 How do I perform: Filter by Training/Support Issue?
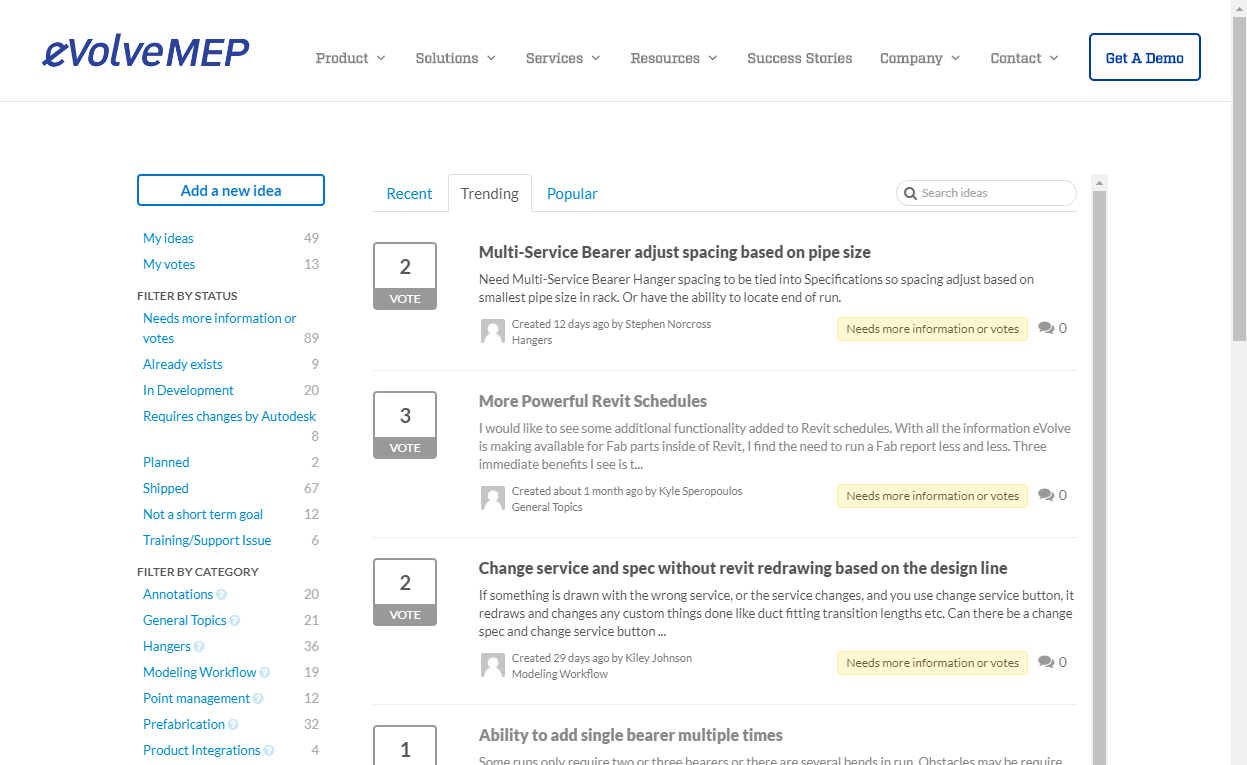[x=207, y=540]
